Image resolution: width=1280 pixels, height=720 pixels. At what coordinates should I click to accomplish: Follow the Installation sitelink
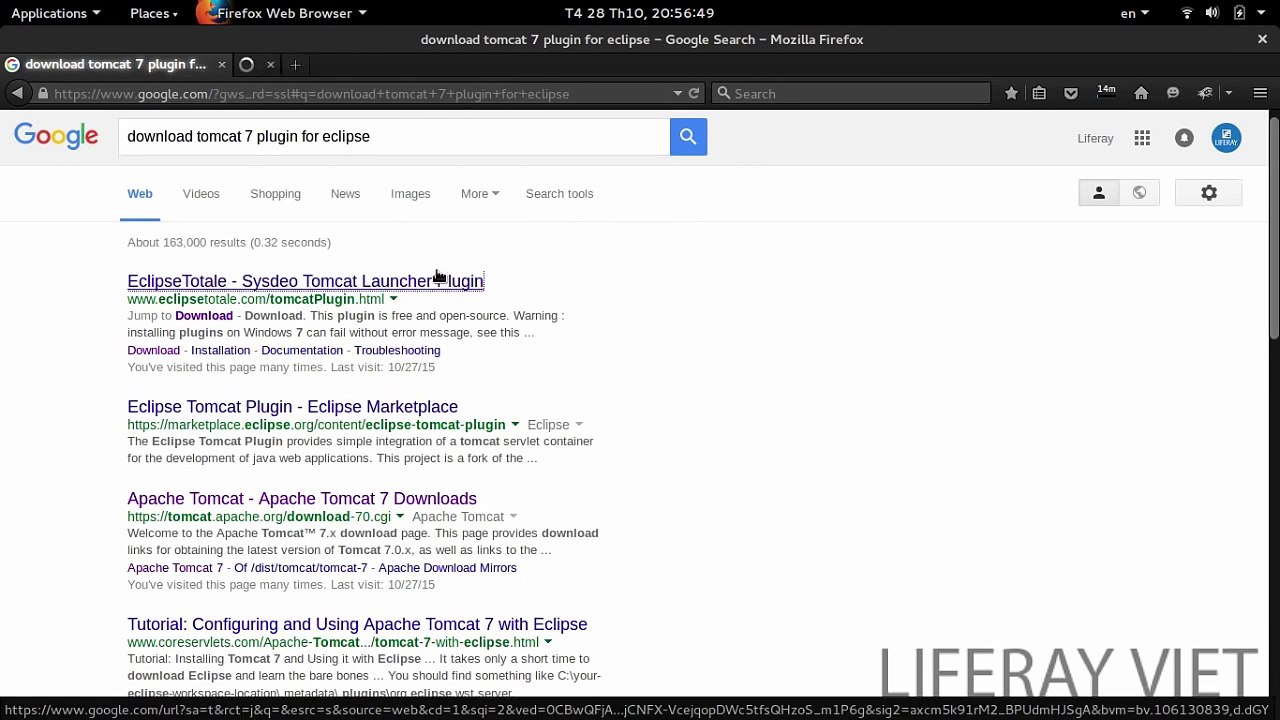click(x=220, y=350)
